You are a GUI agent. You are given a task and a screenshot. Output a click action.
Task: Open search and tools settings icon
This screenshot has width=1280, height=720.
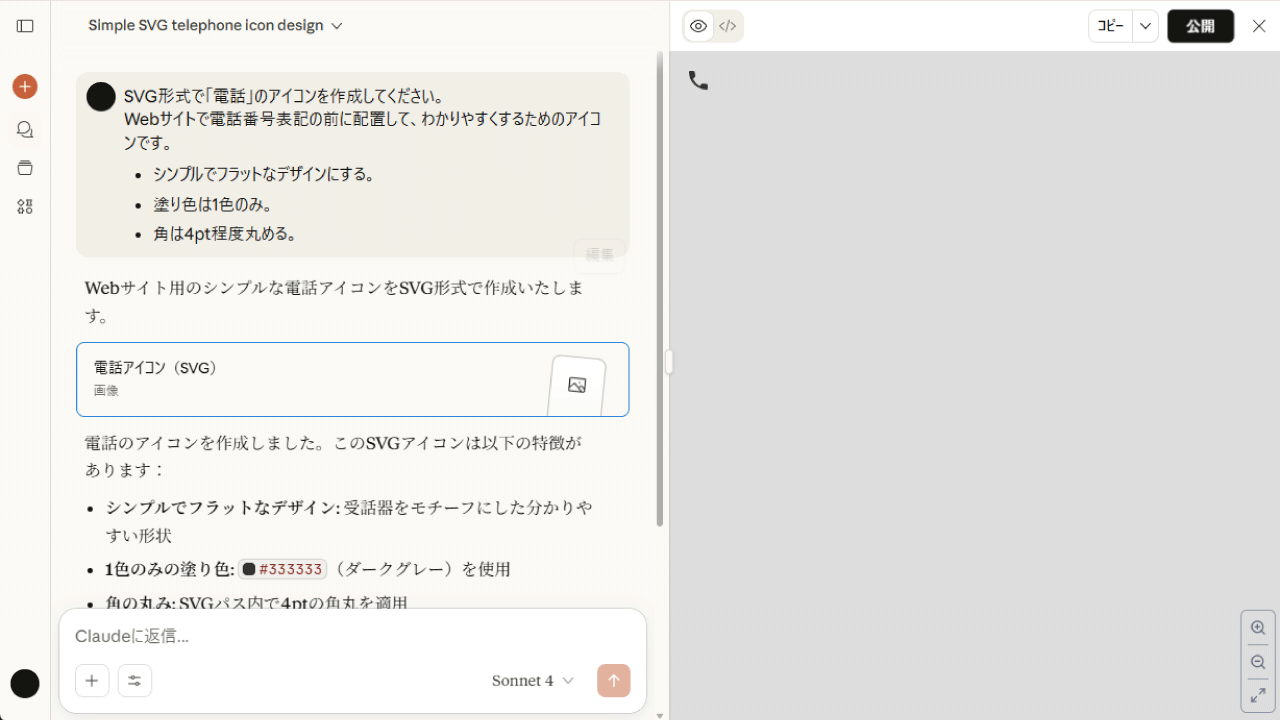click(135, 681)
